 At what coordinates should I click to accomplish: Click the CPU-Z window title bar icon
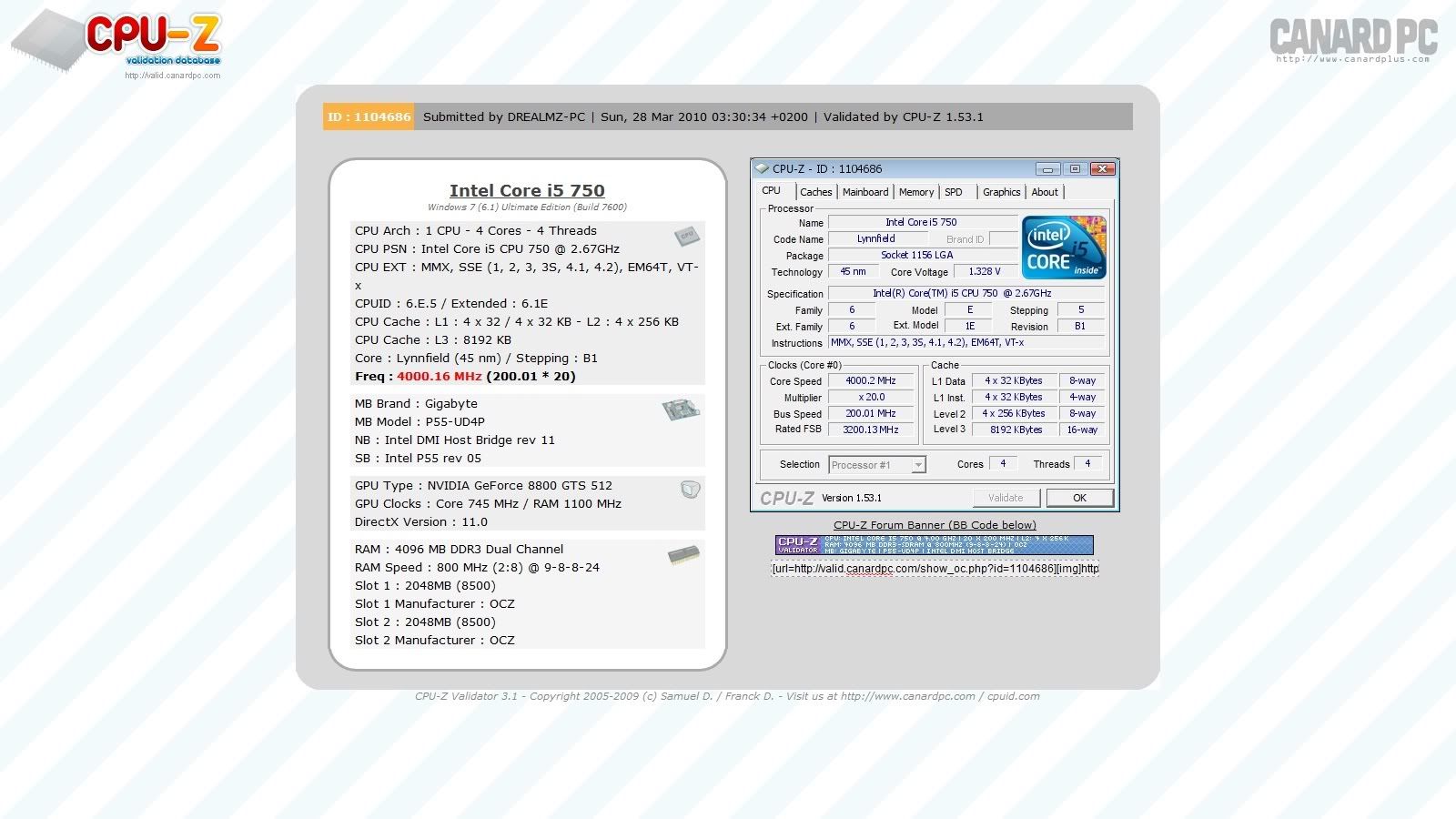pyautogui.click(x=763, y=168)
